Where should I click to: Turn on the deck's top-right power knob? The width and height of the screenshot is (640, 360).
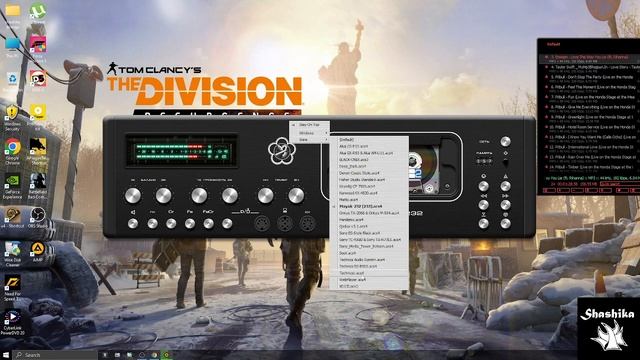click(505, 141)
